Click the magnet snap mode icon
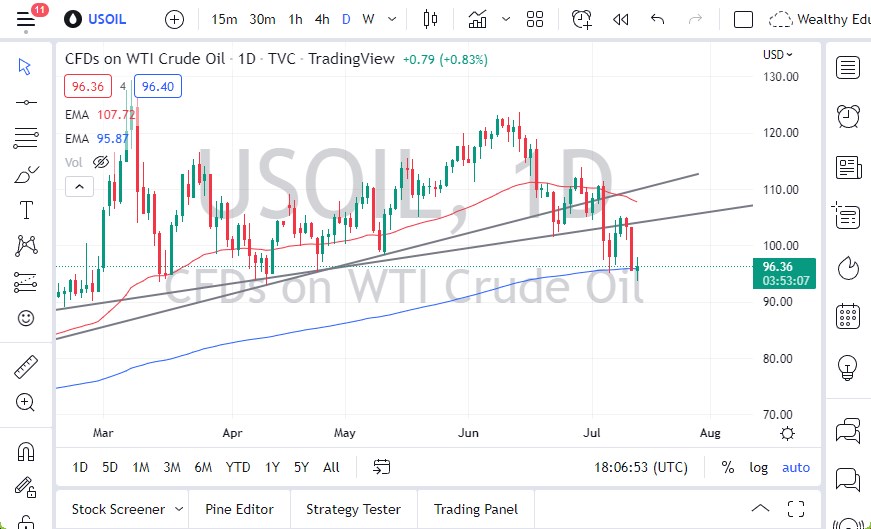This screenshot has height=529, width=871. (x=26, y=452)
